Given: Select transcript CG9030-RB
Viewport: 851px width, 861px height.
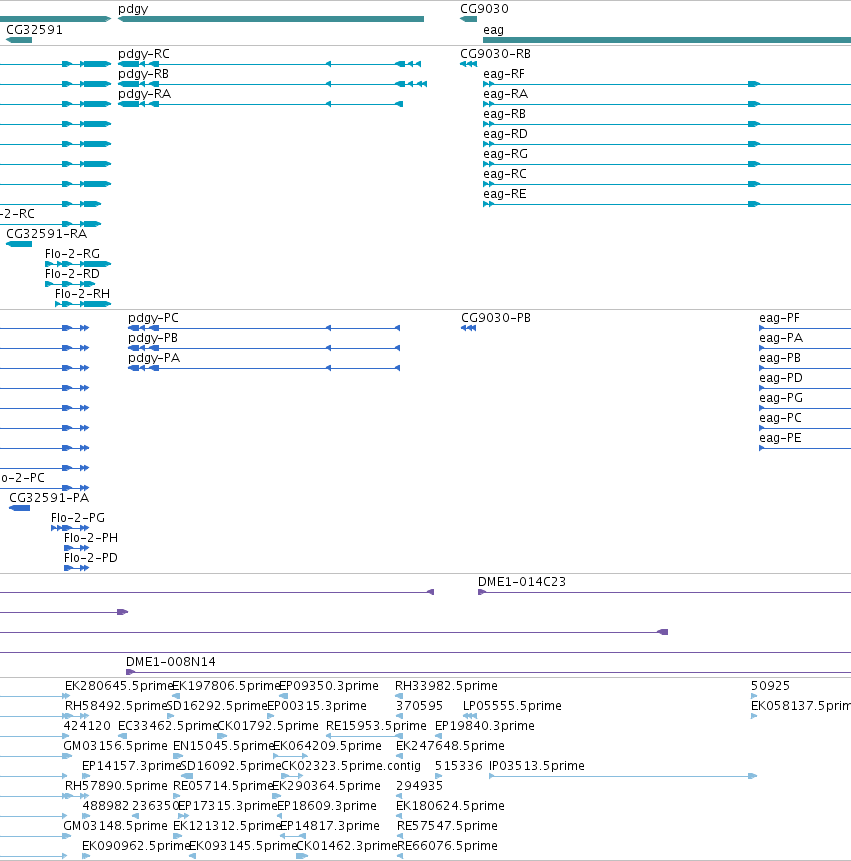Looking at the screenshot, I should [x=468, y=64].
